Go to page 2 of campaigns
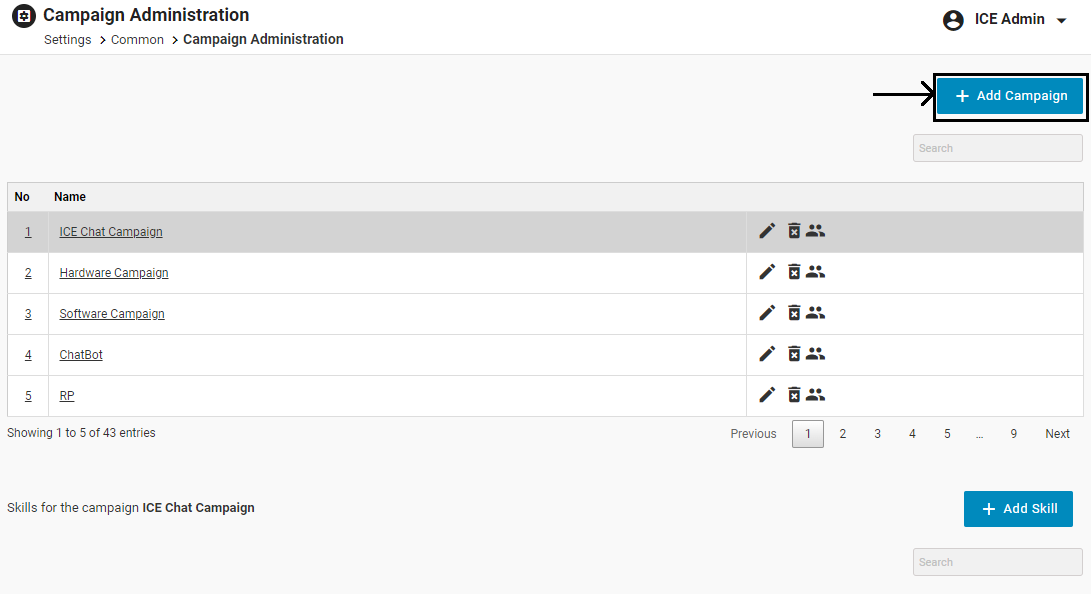 pyautogui.click(x=843, y=434)
